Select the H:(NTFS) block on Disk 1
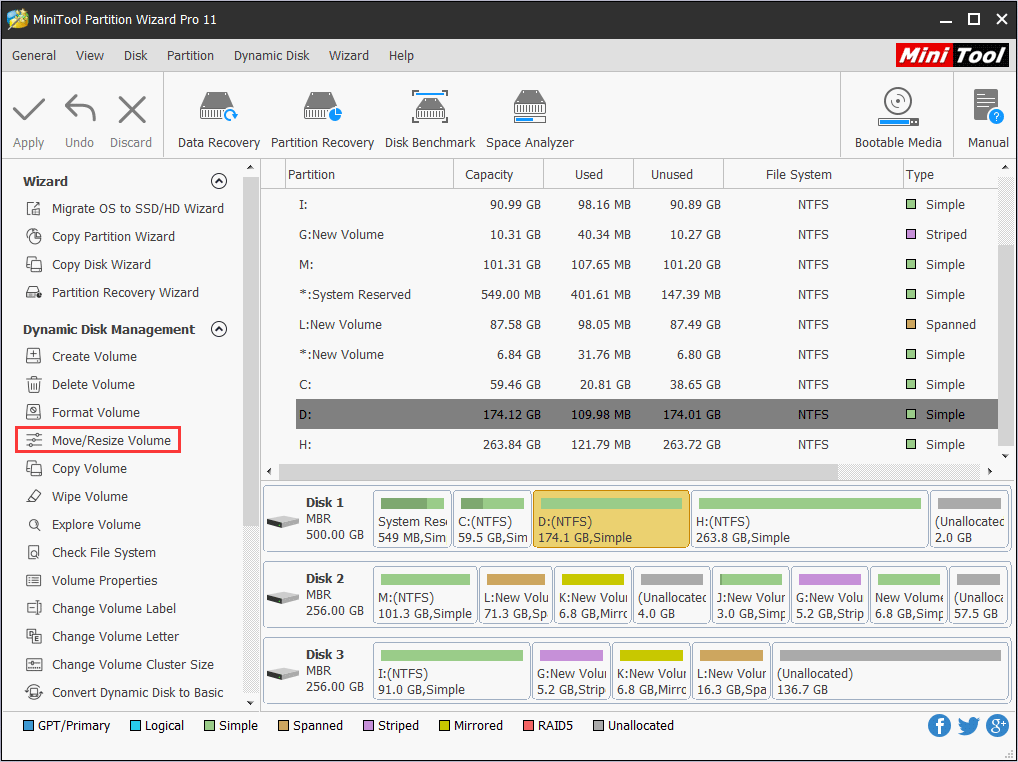The image size is (1018, 762). 810,519
